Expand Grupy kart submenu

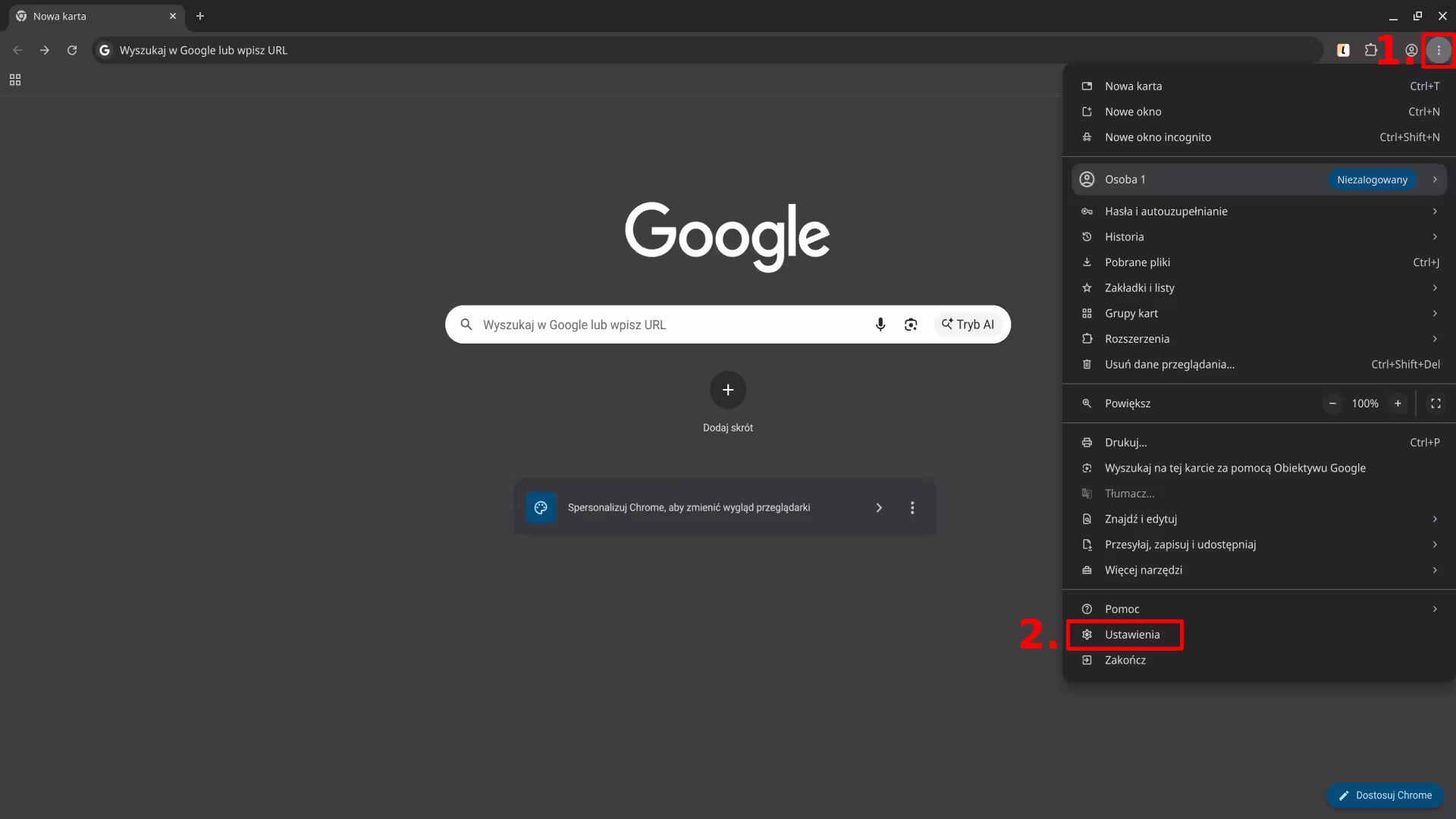tap(1259, 313)
